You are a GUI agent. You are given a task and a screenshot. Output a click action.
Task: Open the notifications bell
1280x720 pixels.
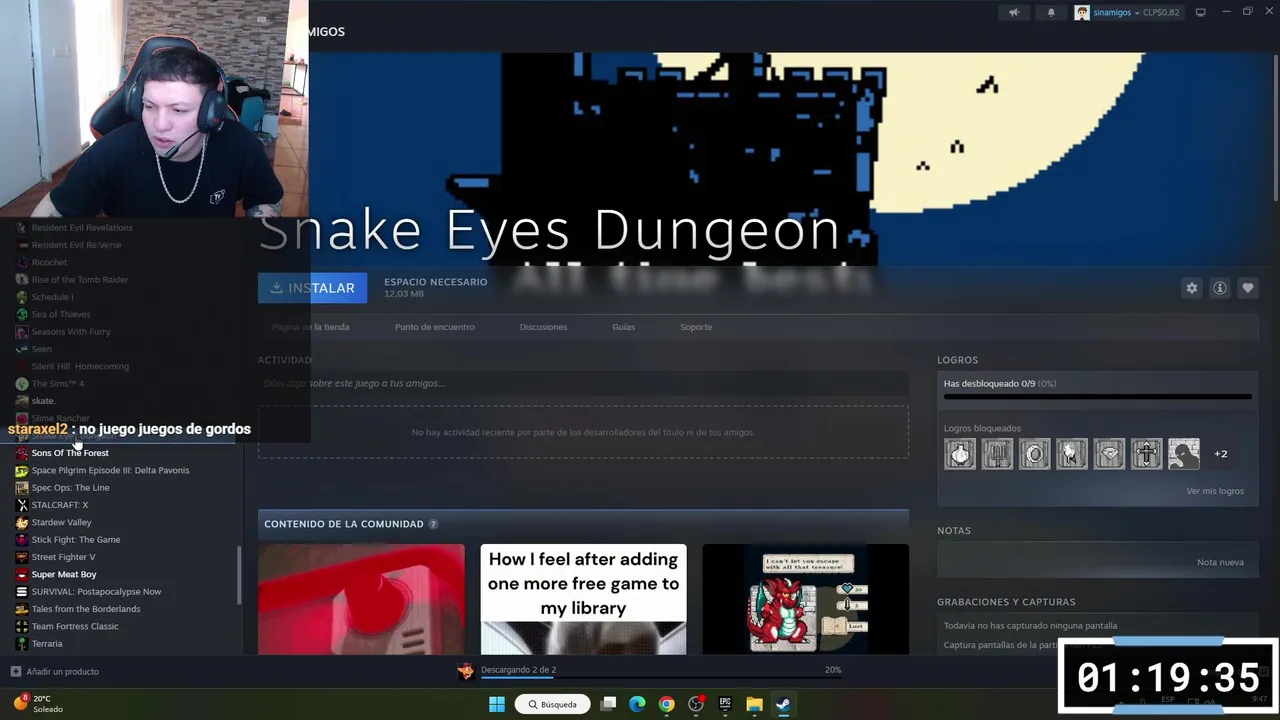pos(1051,13)
